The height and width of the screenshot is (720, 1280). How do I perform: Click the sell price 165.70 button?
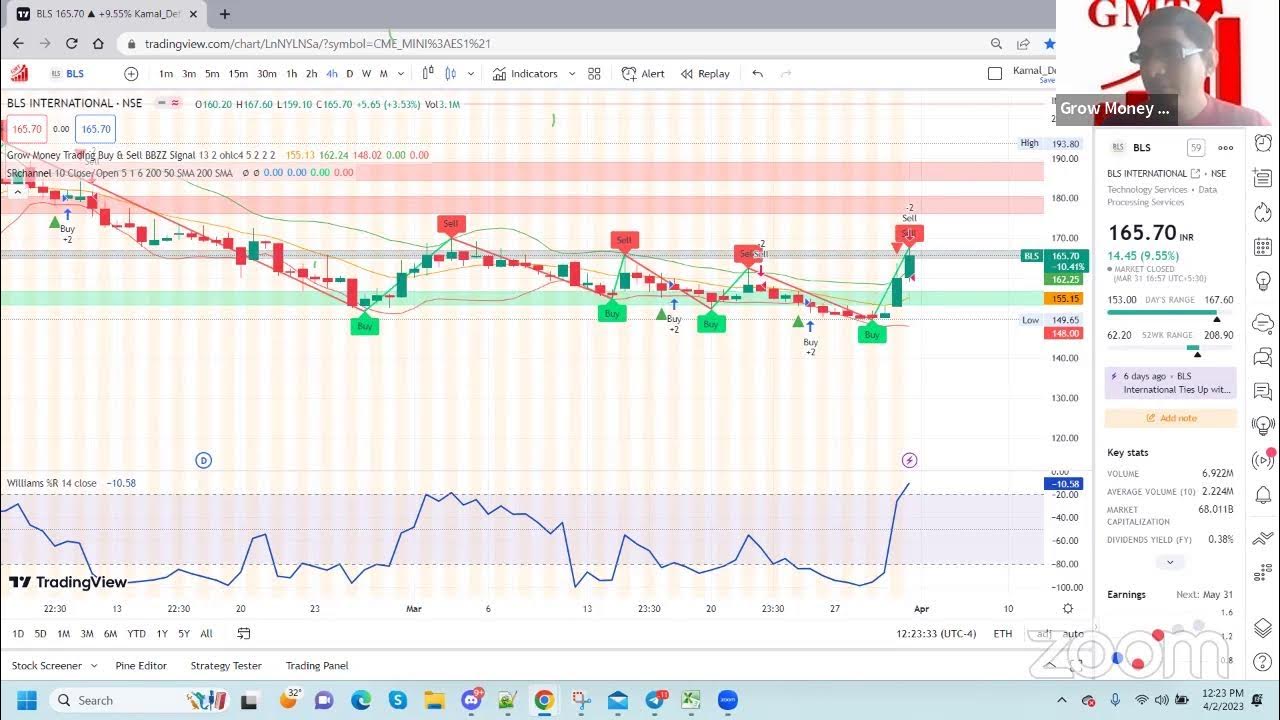point(25,129)
